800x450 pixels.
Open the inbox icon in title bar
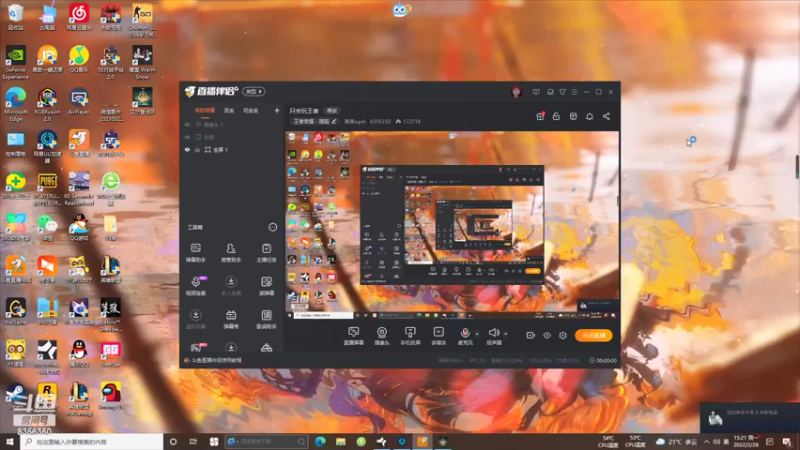[x=550, y=92]
